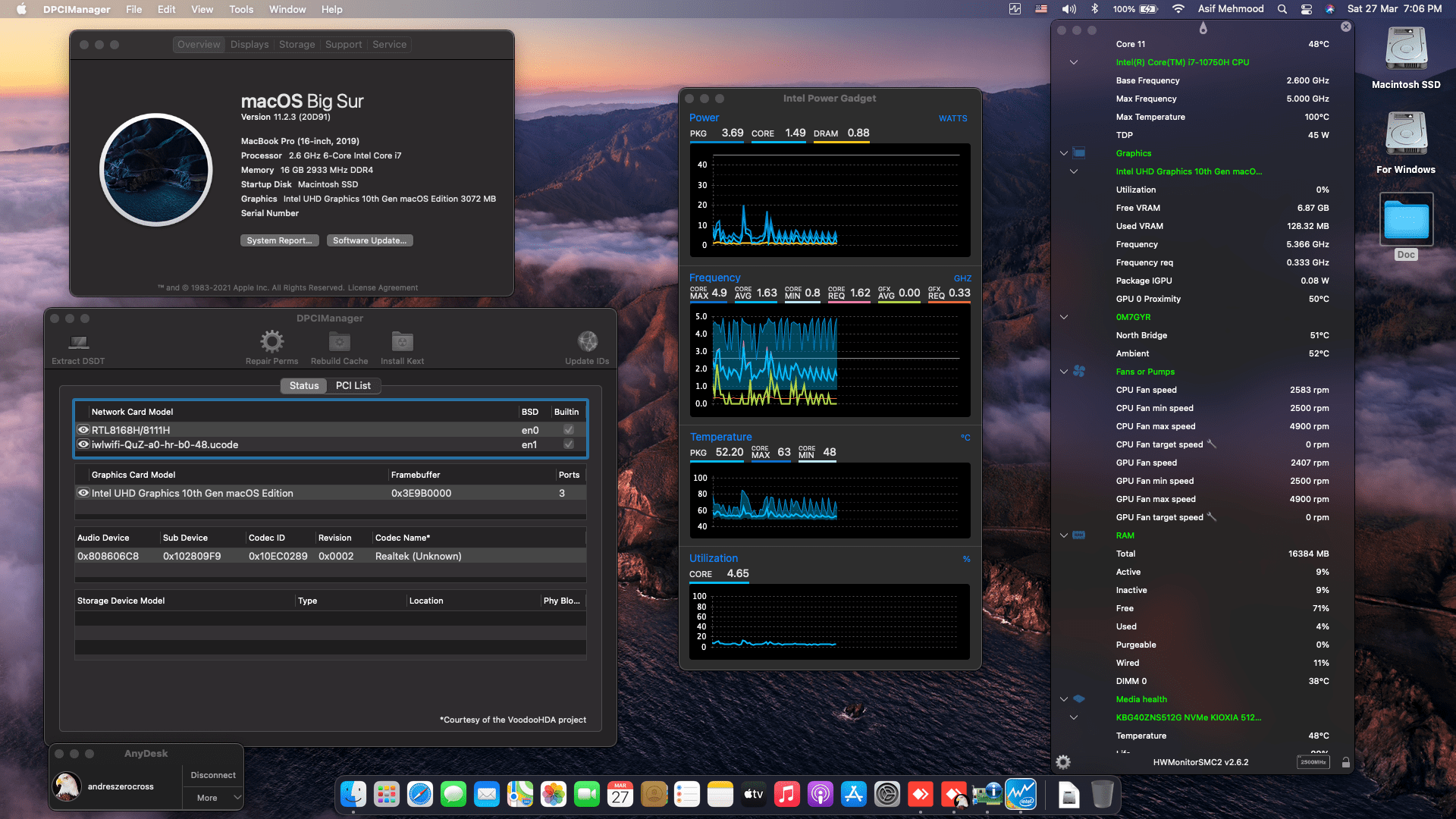Open the Service tab in About This Mac
Viewport: 1456px width, 819px height.
coord(389,45)
